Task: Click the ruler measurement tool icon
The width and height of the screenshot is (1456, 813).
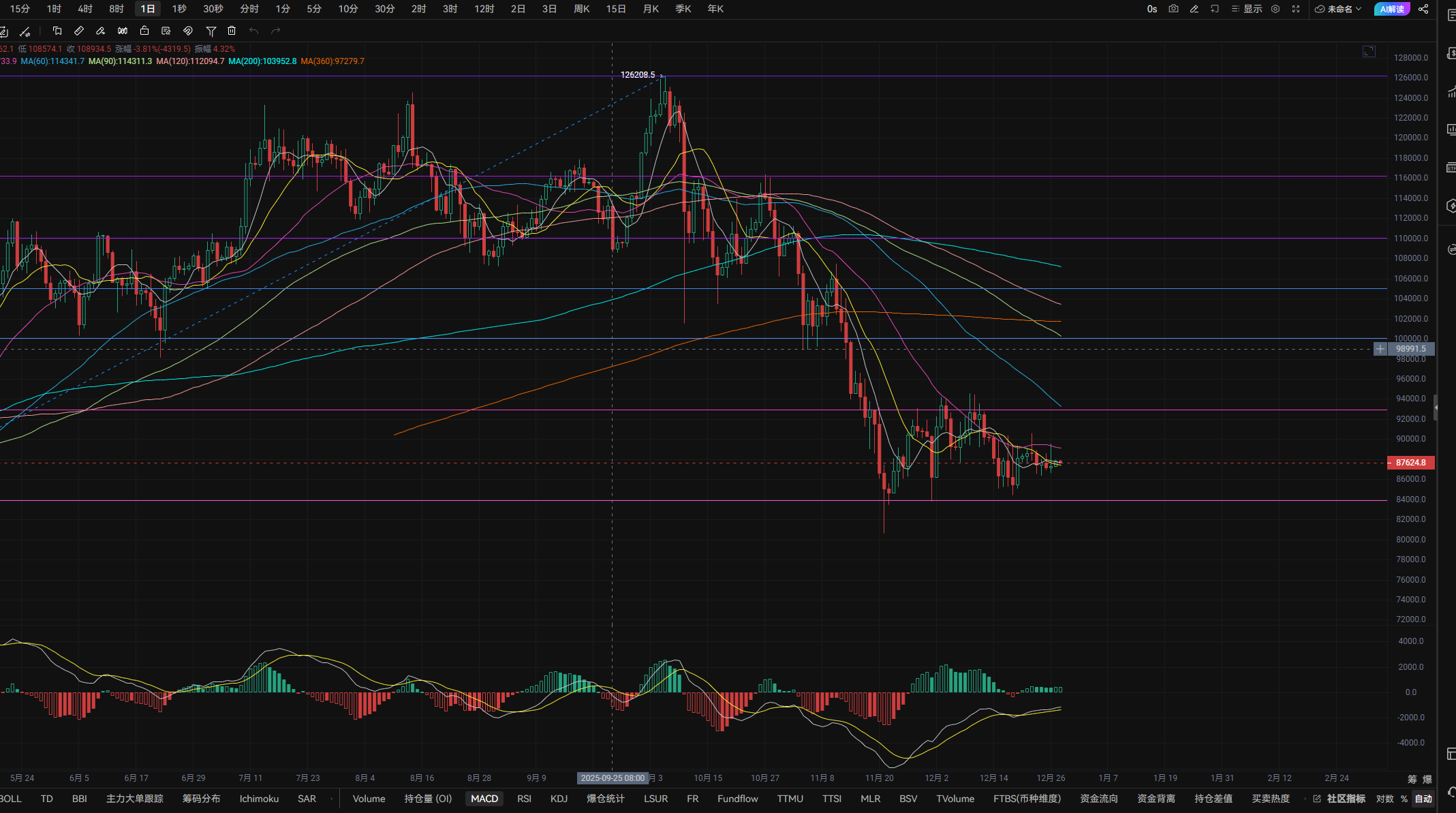Action: [79, 31]
